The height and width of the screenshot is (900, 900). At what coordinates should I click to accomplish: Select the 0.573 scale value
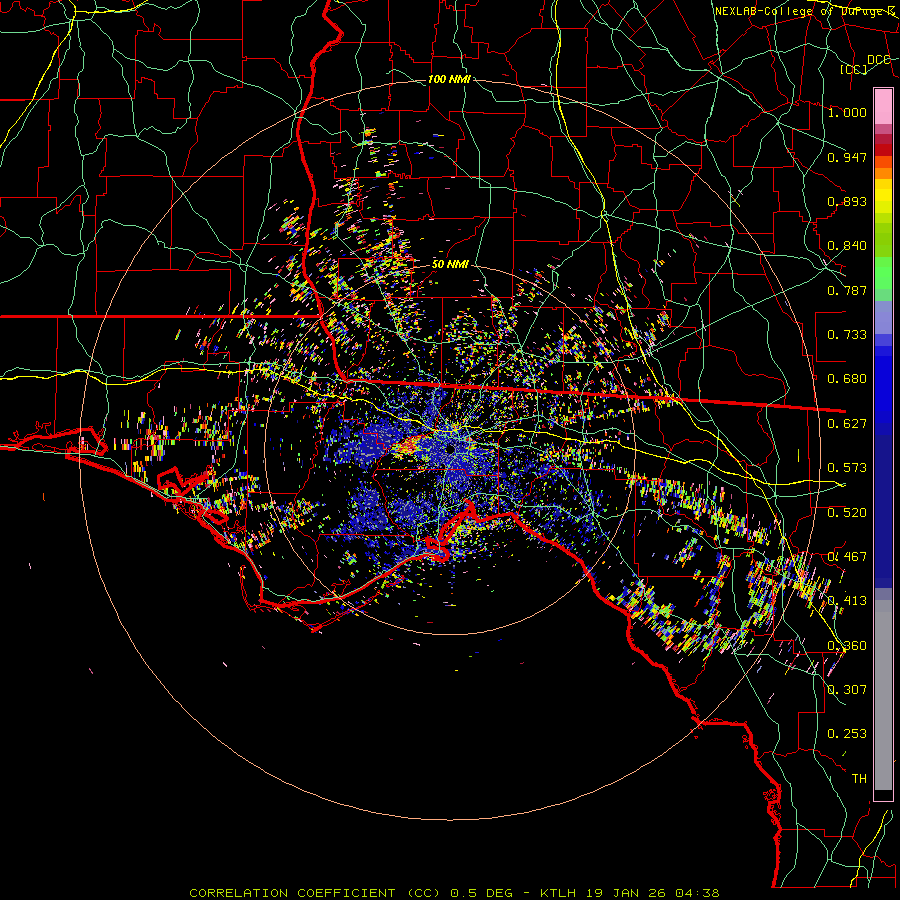click(x=847, y=468)
